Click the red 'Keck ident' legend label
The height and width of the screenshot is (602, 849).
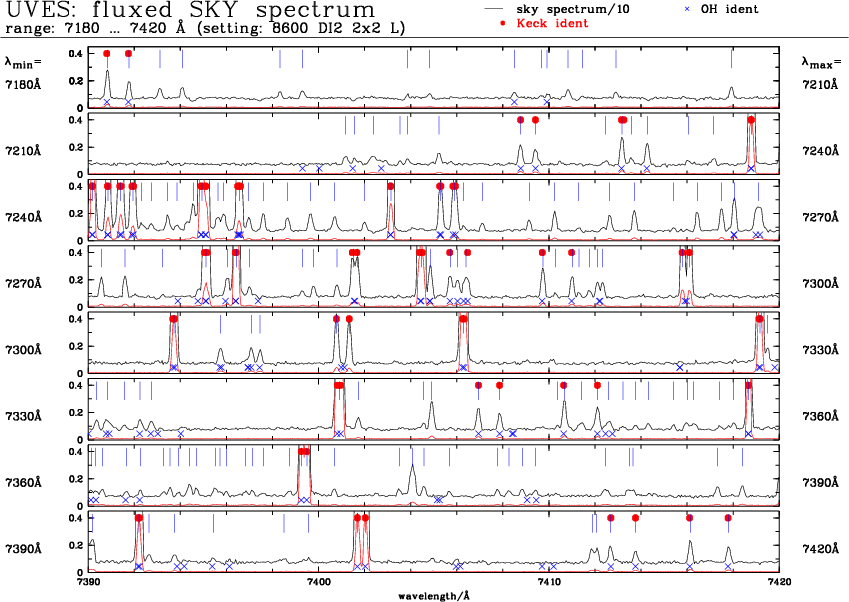(x=552, y=23)
